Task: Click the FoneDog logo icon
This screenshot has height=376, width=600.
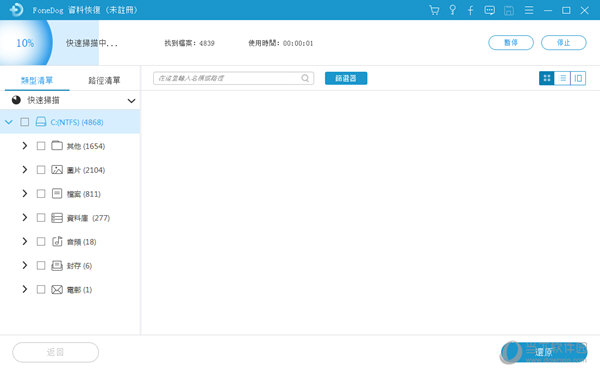Action: click(16, 10)
